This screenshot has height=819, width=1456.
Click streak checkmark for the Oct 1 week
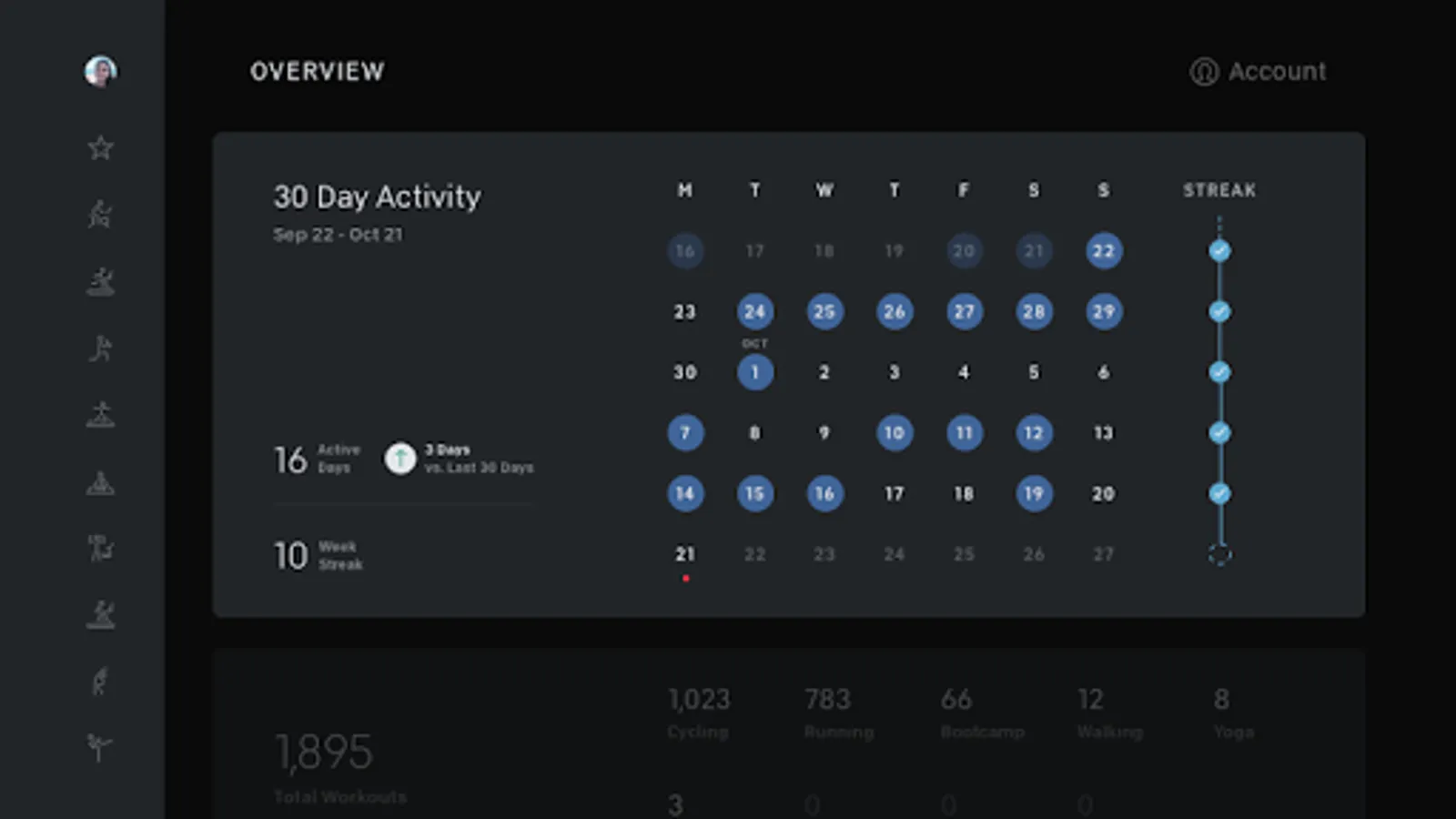coord(1219,372)
